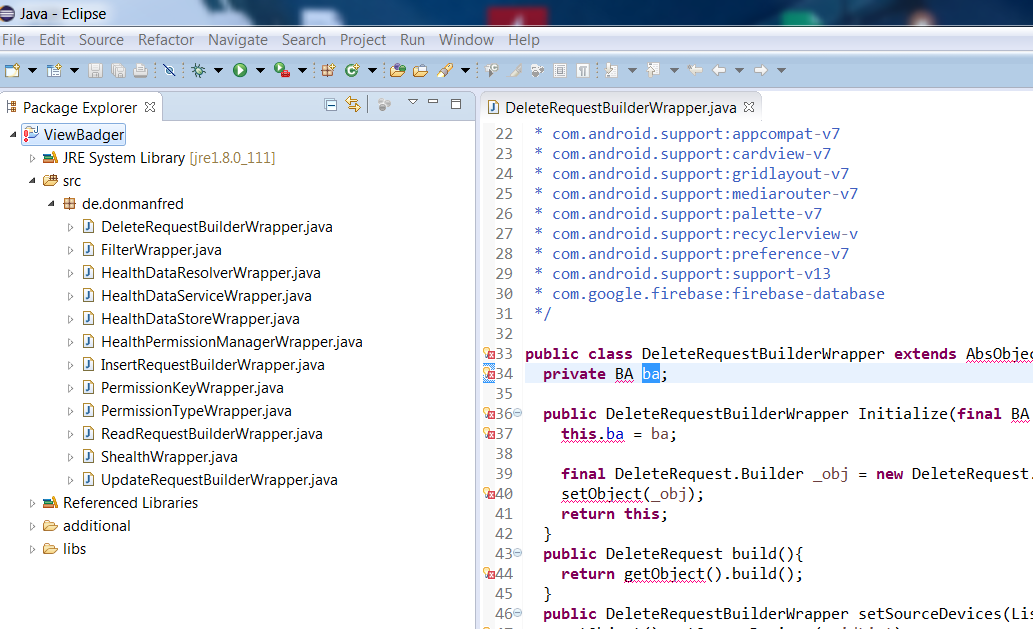Image resolution: width=1033 pixels, height=629 pixels.
Task: Collapse the src folder
Action: click(32, 181)
